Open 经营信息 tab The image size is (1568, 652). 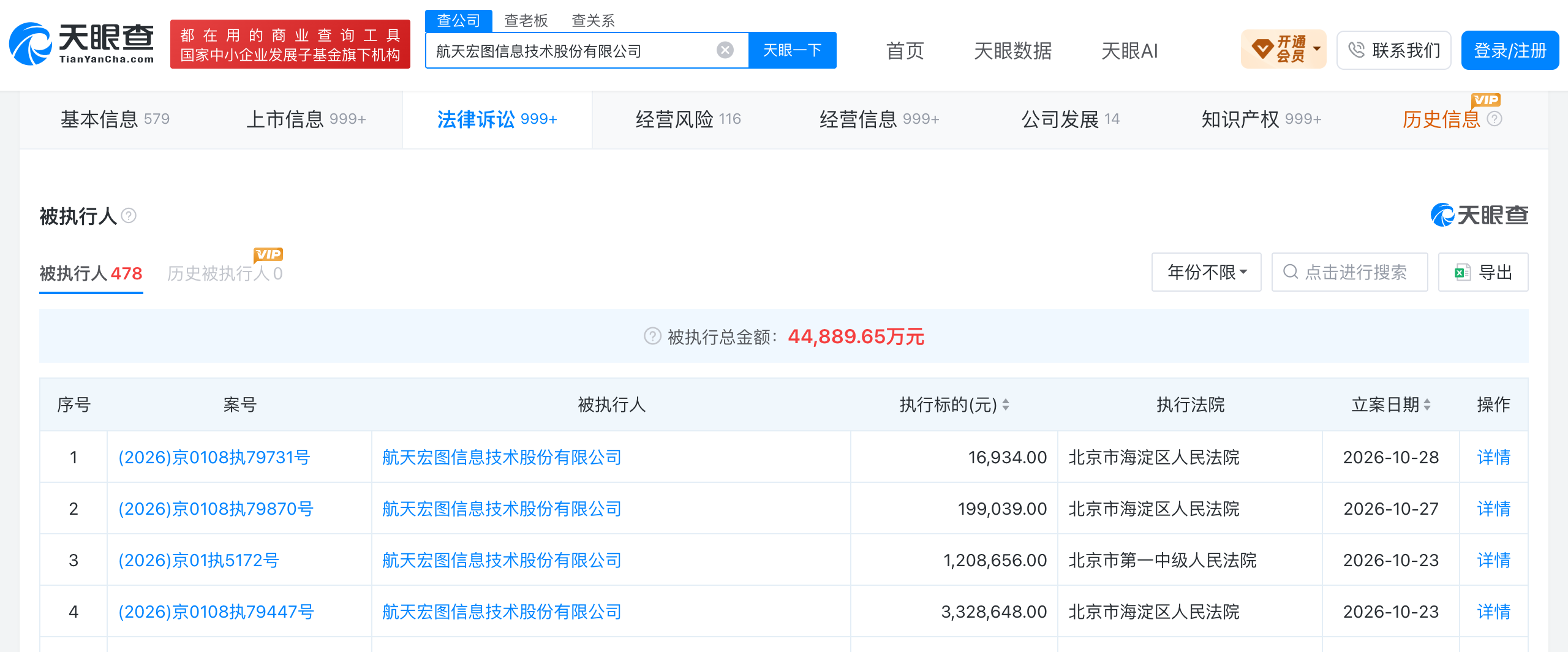pyautogui.click(x=880, y=119)
